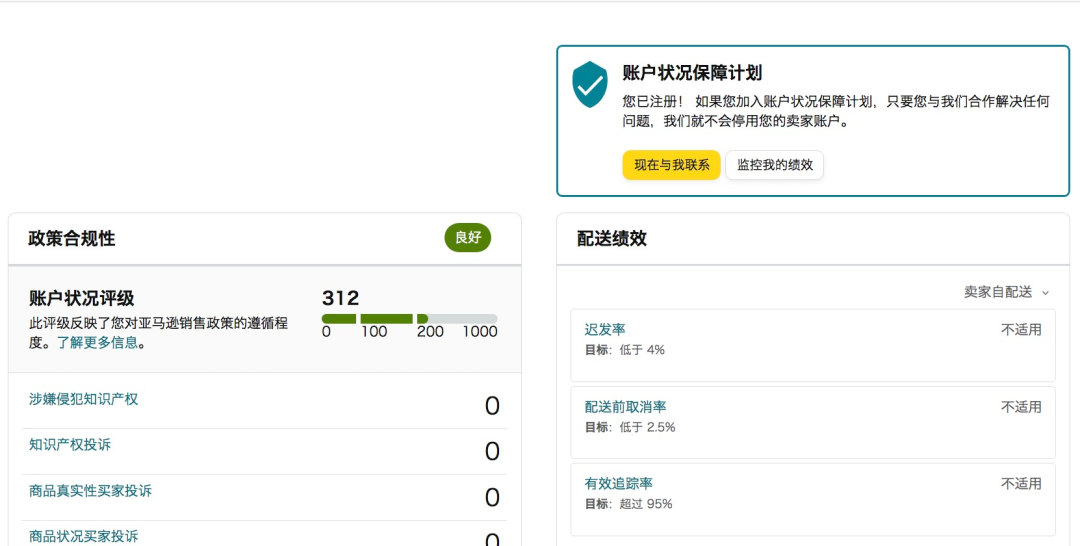Click the 有效追踪率 metric link

pyautogui.click(x=618, y=484)
